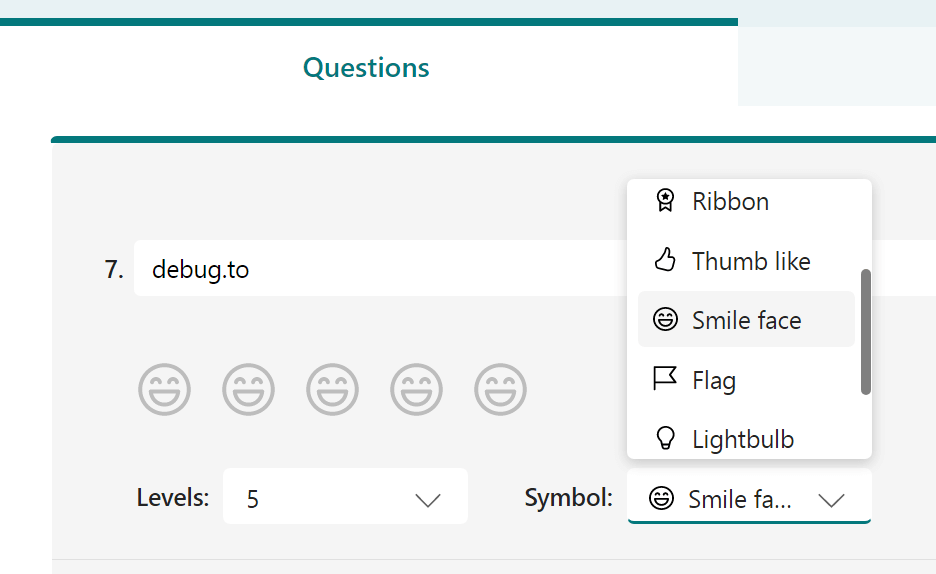The width and height of the screenshot is (936, 574).
Task: Click the Ribbon icon in symbol list
Action: pyautogui.click(x=665, y=201)
